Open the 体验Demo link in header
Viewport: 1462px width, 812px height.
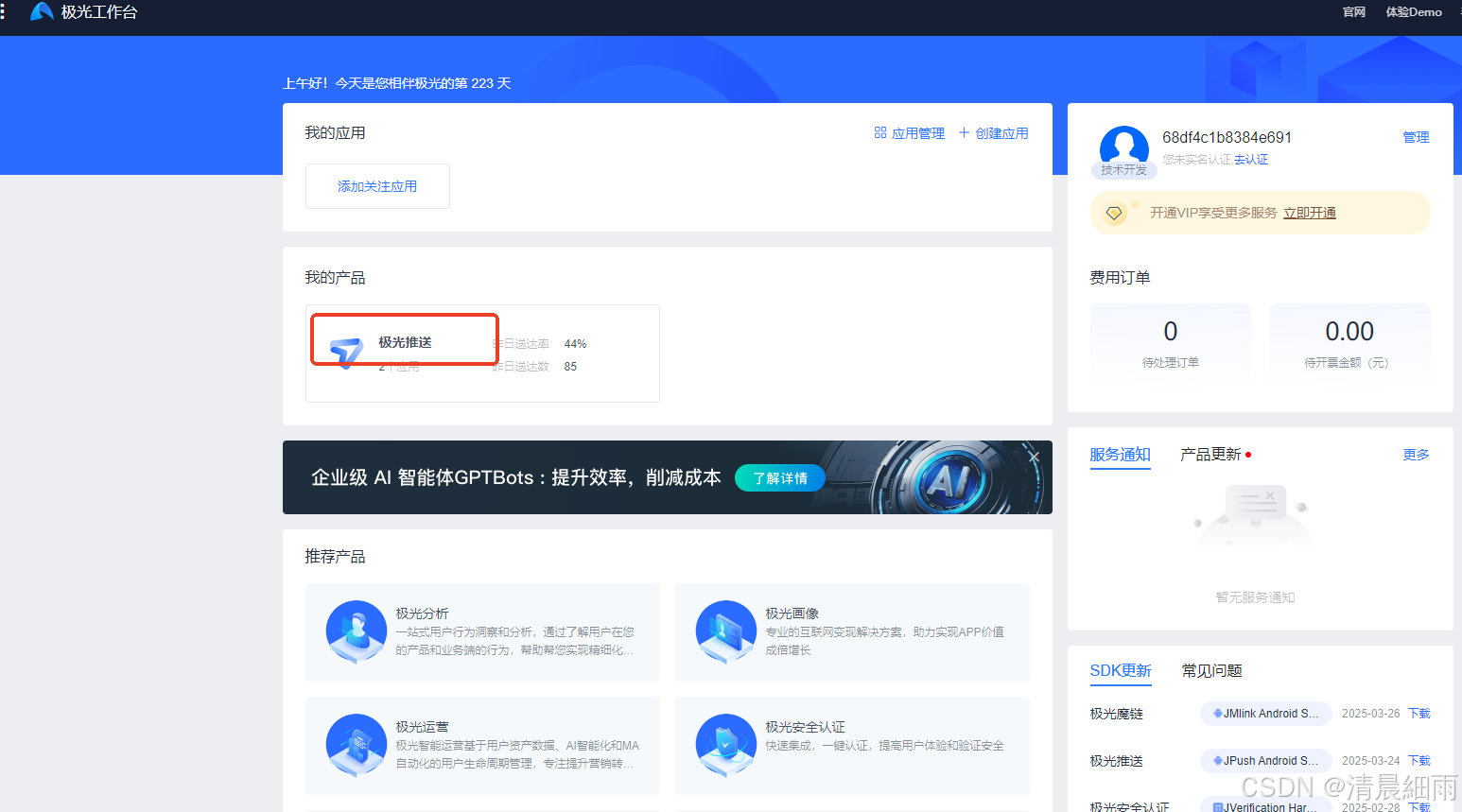pos(1414,12)
